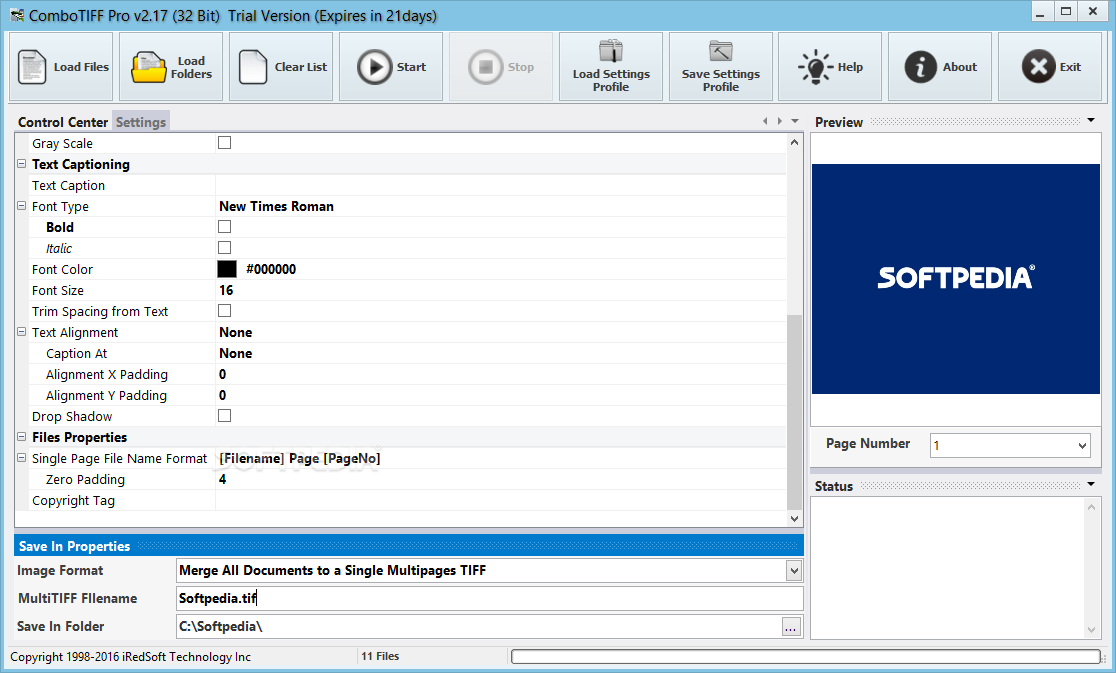Click the #000000 color code text
The height and width of the screenshot is (673, 1116).
click(271, 270)
